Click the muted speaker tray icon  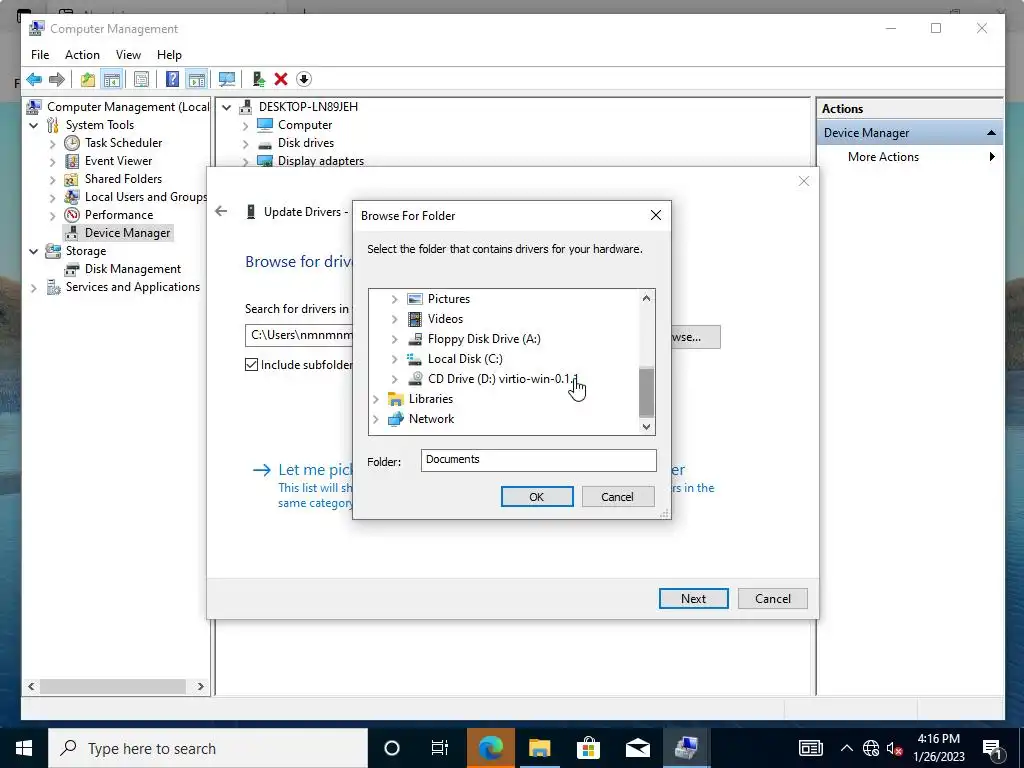point(895,748)
